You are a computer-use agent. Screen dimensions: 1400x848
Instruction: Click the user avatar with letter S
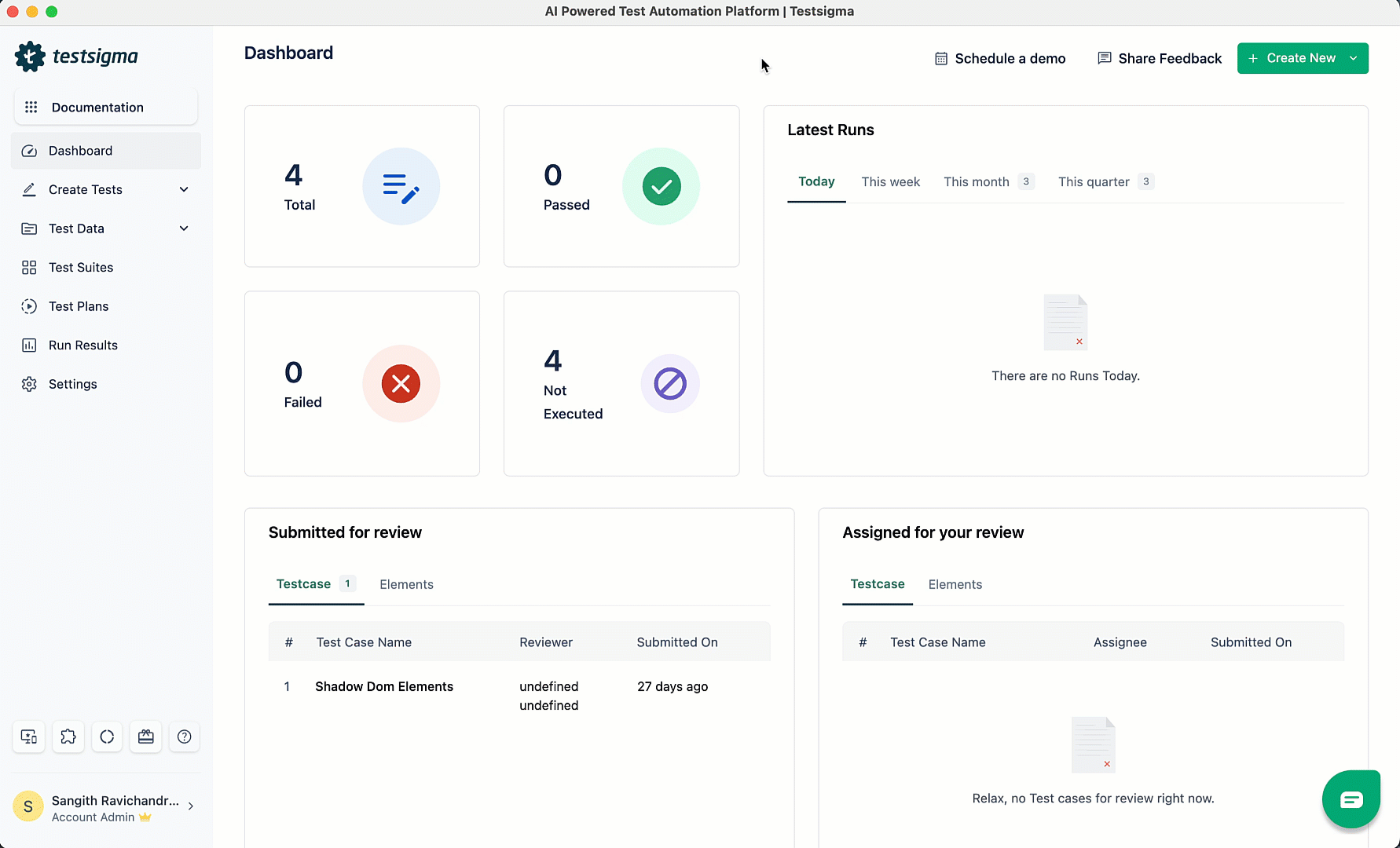click(x=28, y=806)
